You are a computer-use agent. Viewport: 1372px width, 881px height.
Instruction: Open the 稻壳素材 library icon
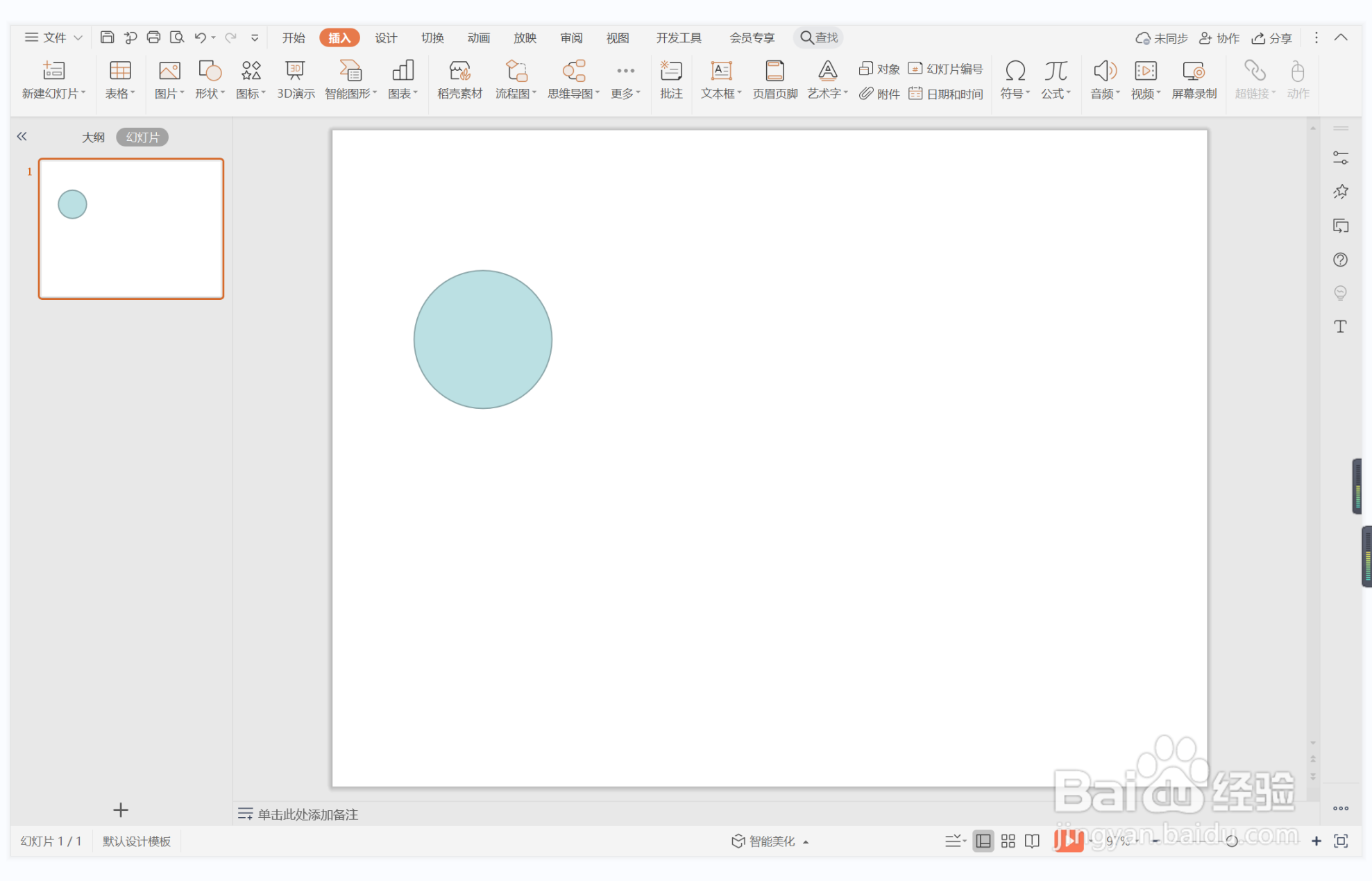tap(459, 80)
